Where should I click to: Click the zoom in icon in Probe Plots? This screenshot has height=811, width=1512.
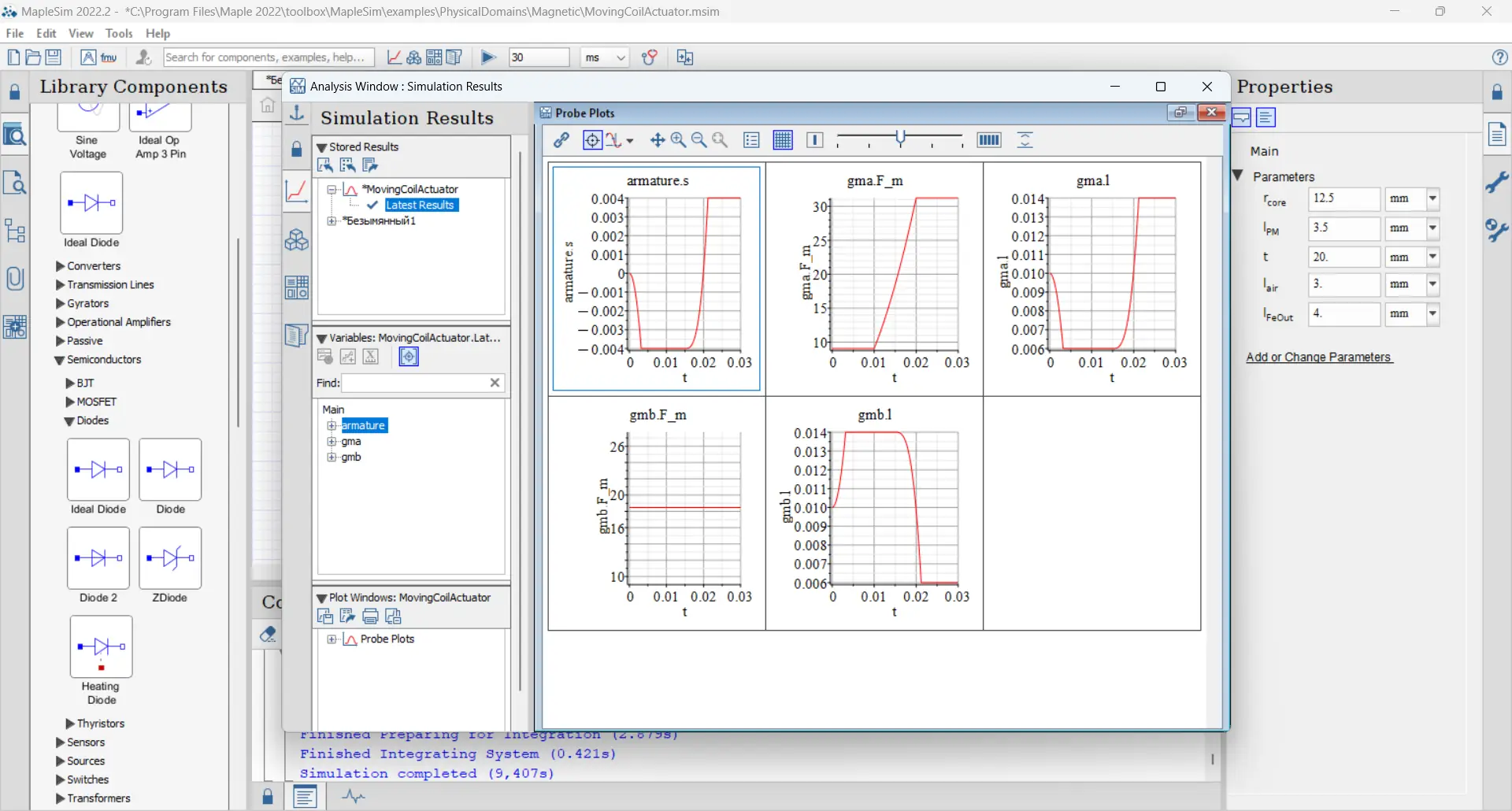[x=678, y=140]
